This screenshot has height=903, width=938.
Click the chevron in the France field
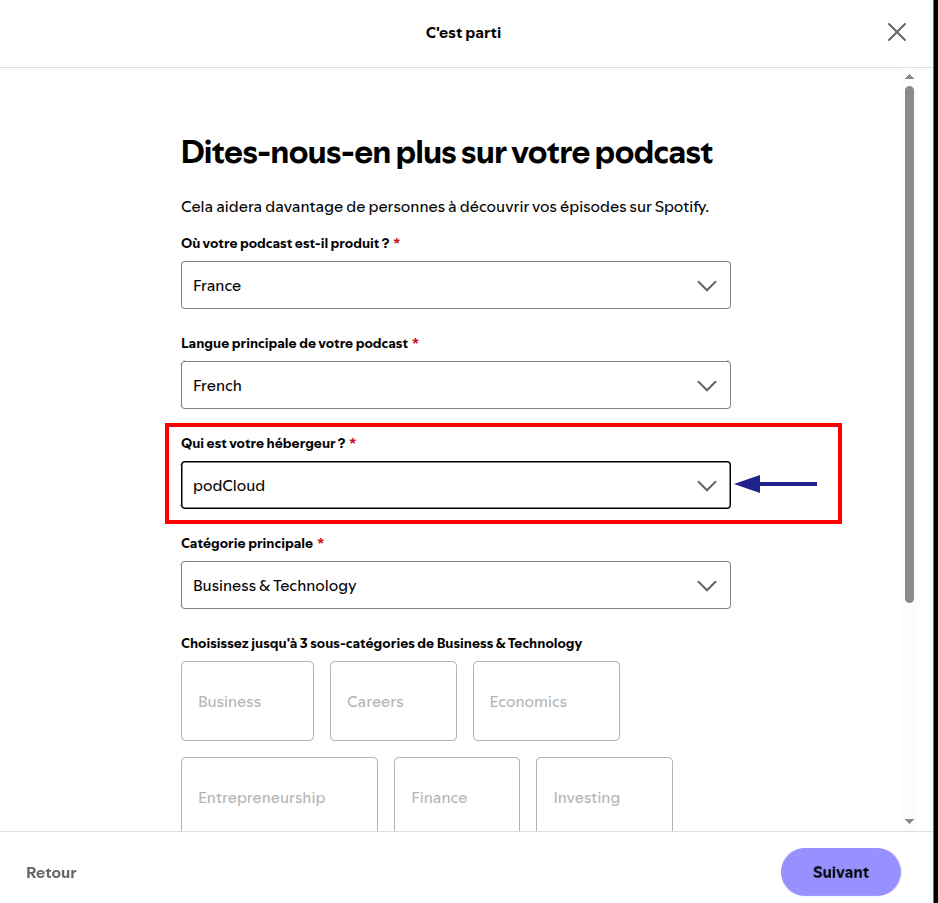[x=706, y=286]
